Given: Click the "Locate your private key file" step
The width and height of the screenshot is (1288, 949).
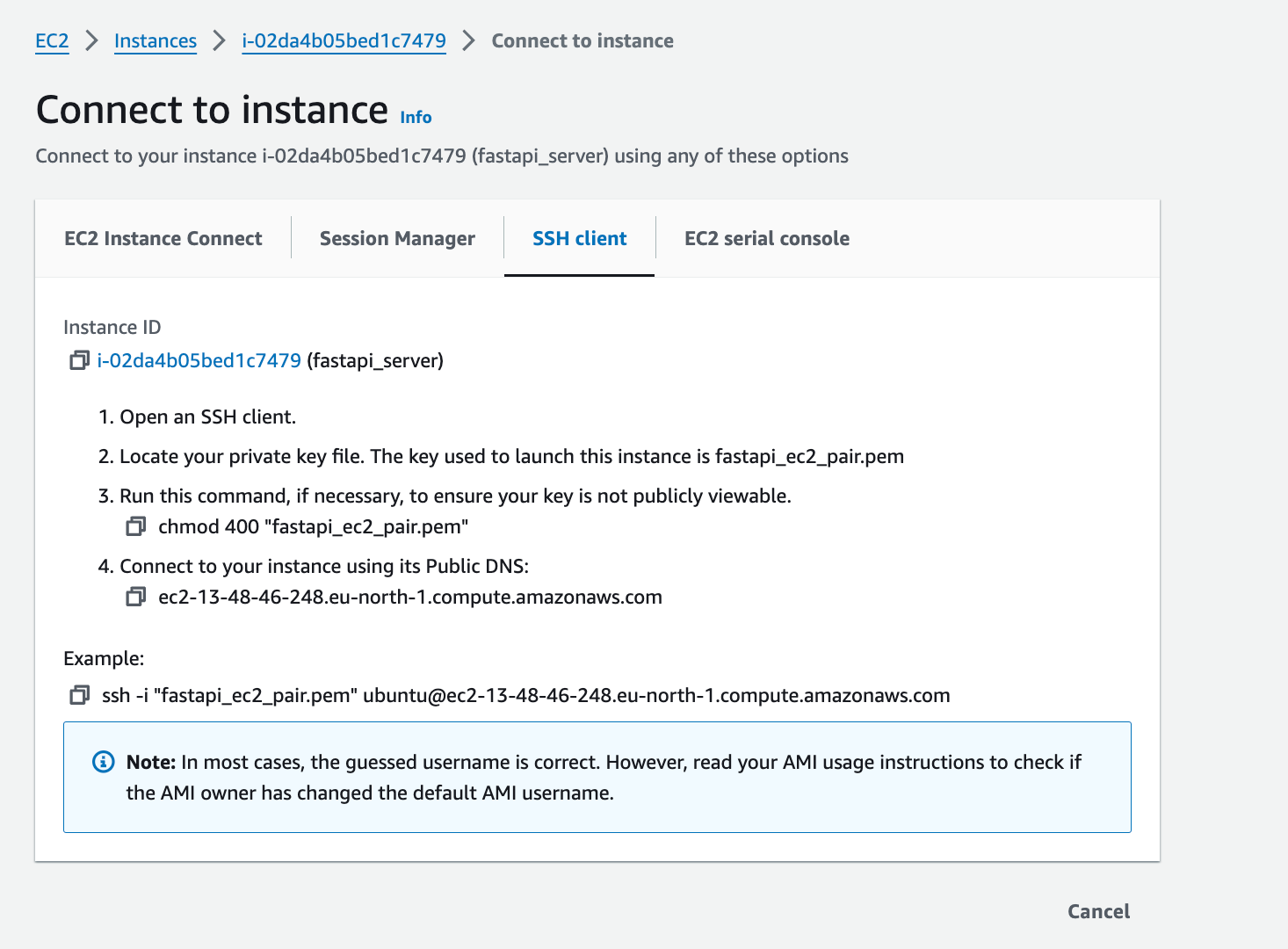Looking at the screenshot, I should (x=501, y=456).
